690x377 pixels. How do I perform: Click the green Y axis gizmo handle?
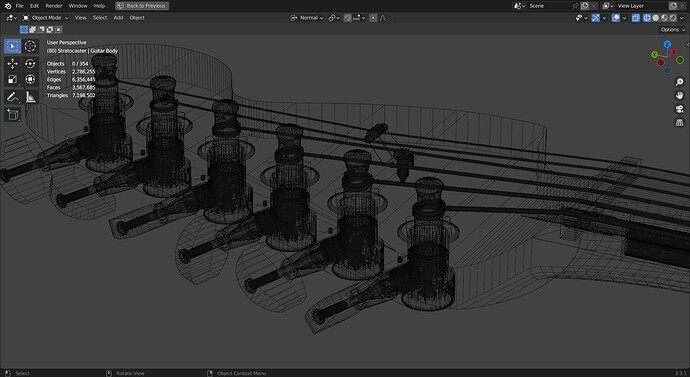(654, 55)
